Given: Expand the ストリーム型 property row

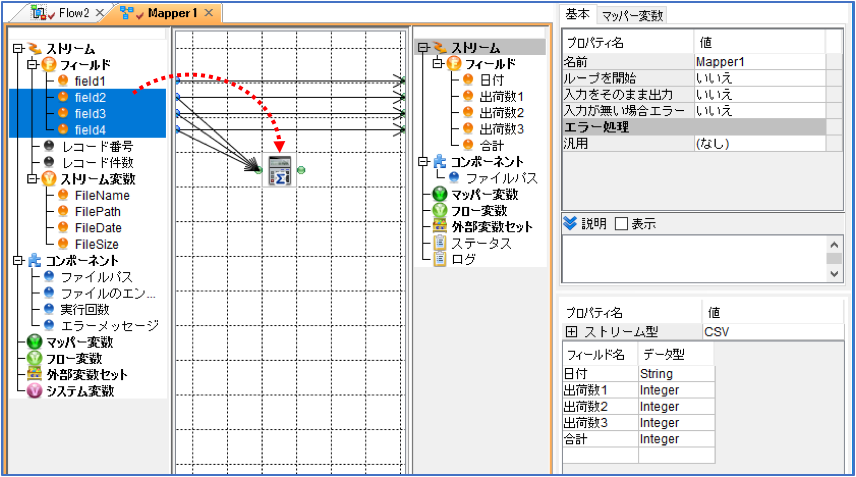Looking at the screenshot, I should click(571, 331).
